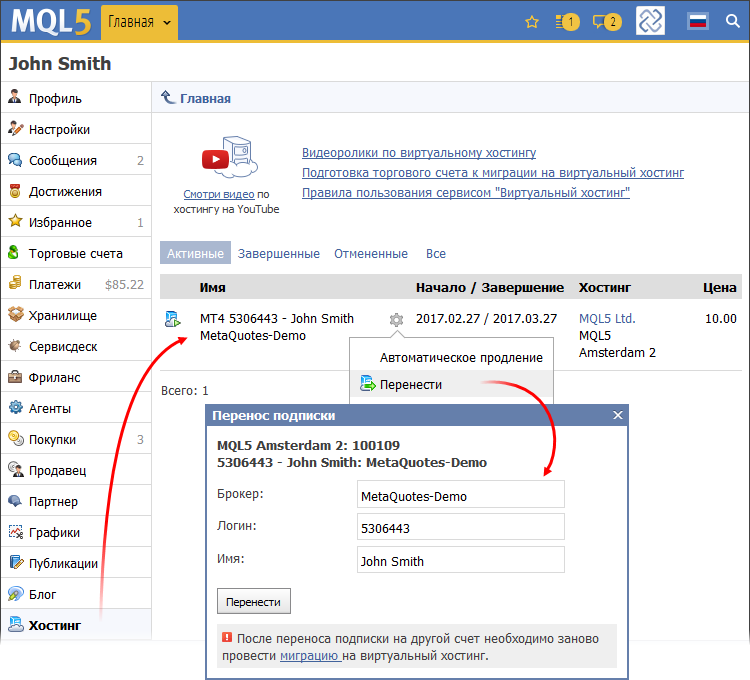Screen dimensions: 750x680
Task: Click the Логин input field
Action: click(x=461, y=526)
